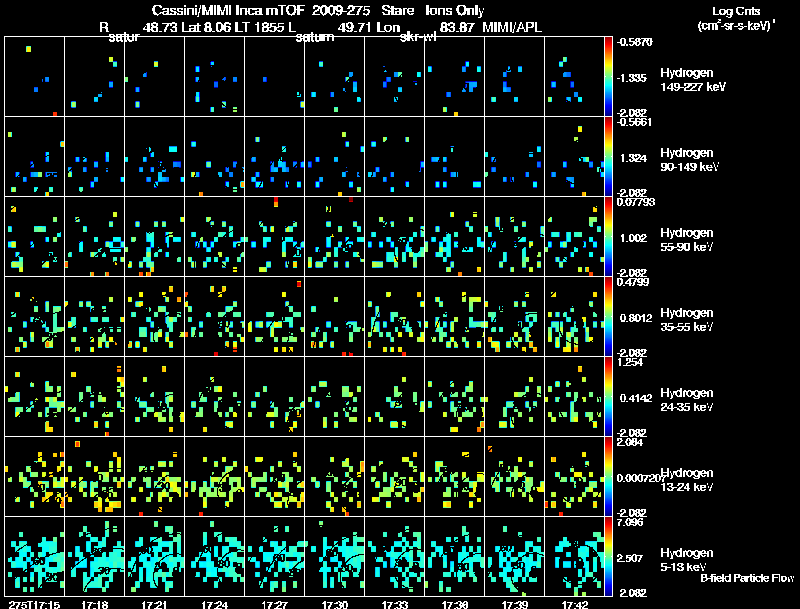Click the 1.324 colorbar value
Screen dimensions: 800x609
[633, 158]
